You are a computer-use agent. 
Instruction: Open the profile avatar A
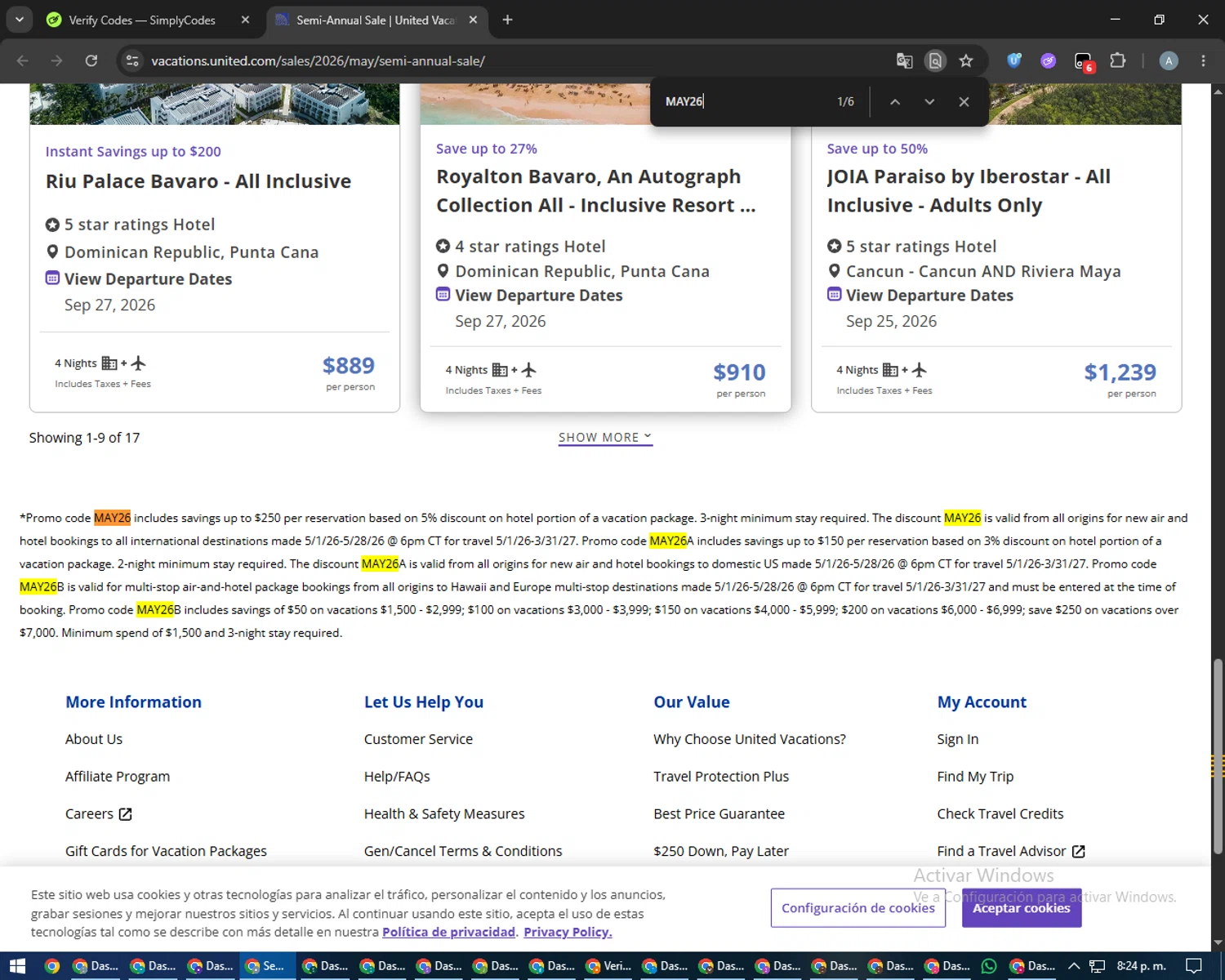point(1169,60)
